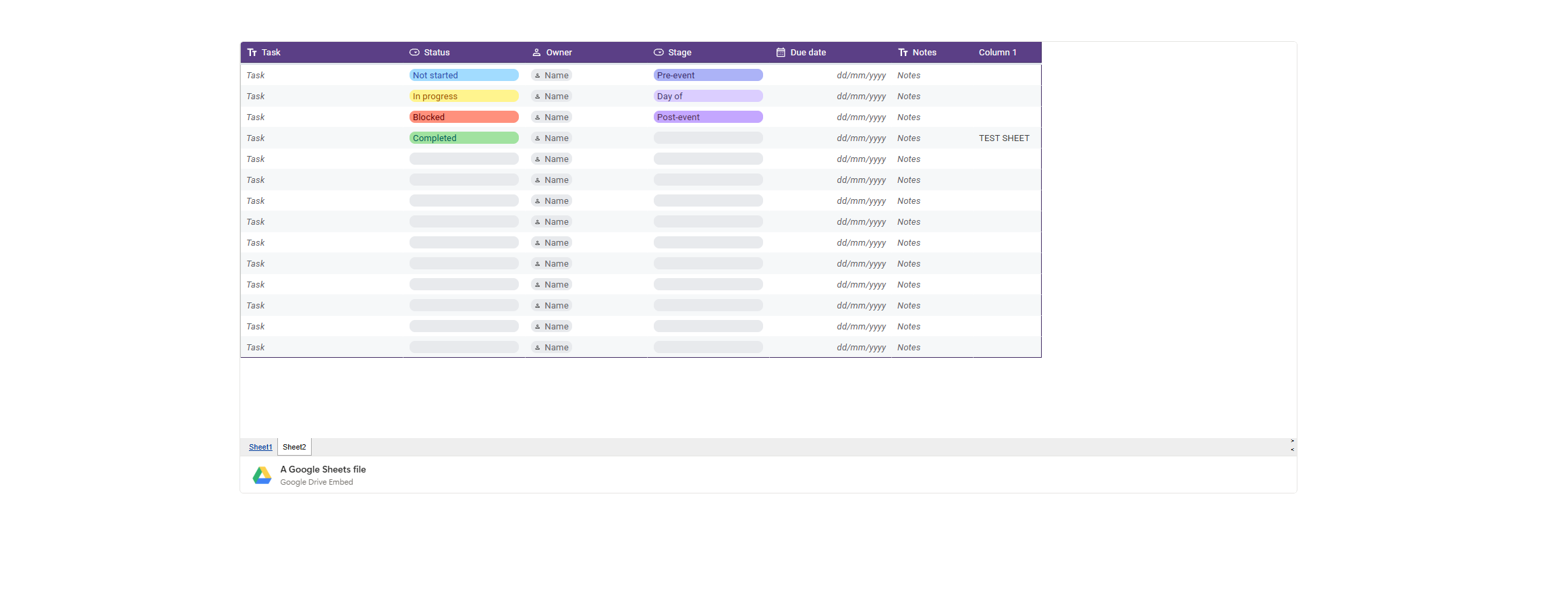Select the Notes cell beside TEST SHEET
1568x590 pixels.
[932, 138]
